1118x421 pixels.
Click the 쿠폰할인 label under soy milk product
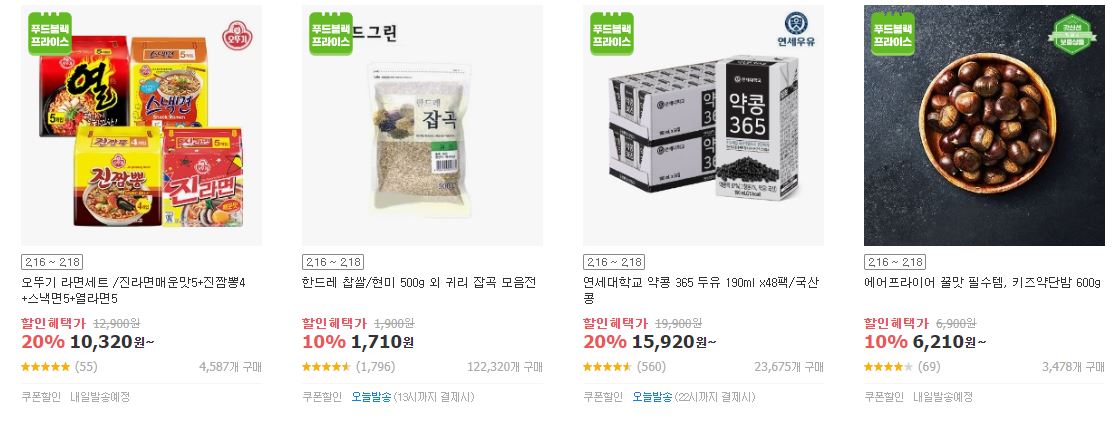tap(603, 397)
